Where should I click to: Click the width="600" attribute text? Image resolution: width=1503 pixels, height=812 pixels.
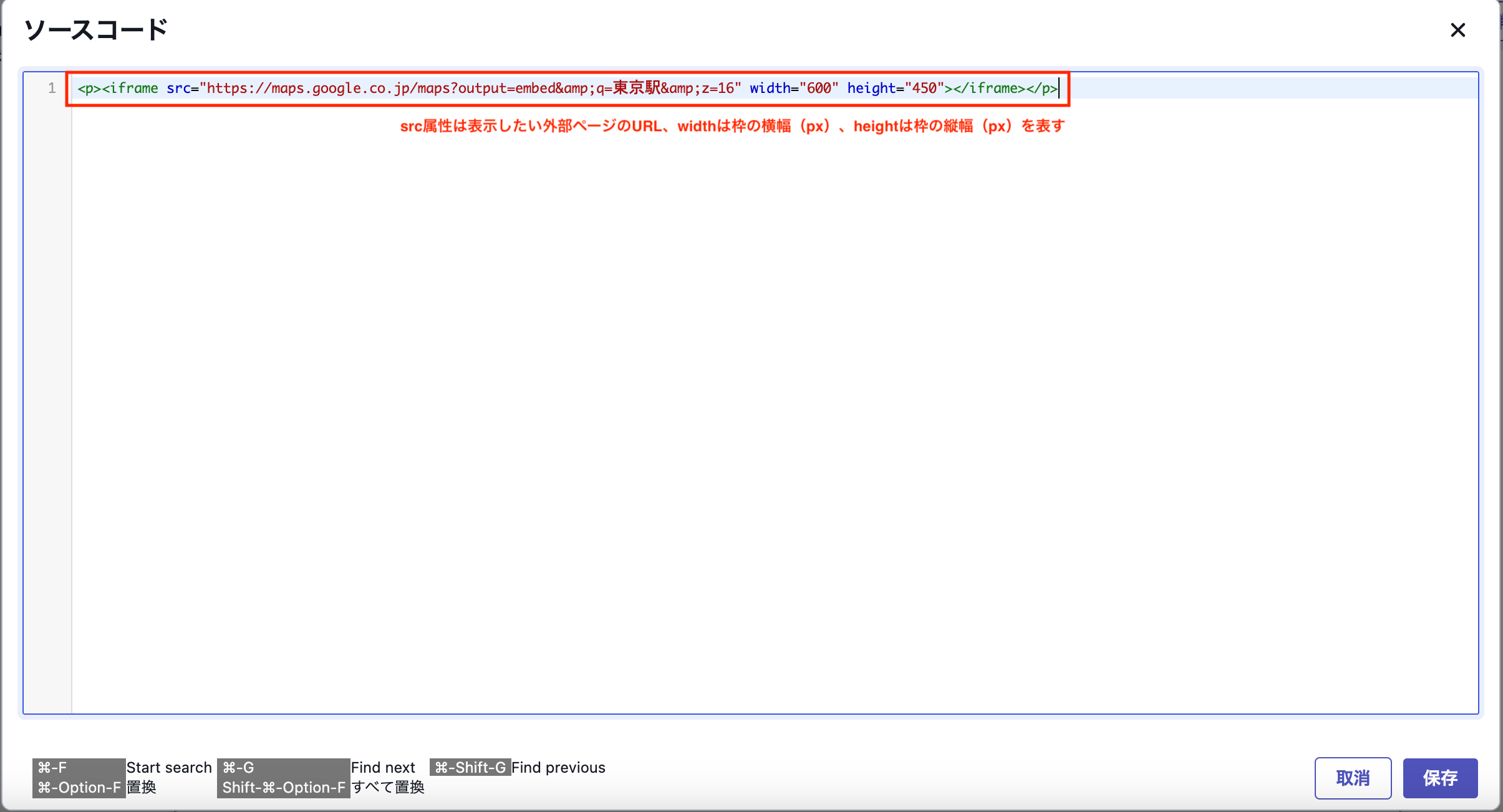coord(792,88)
